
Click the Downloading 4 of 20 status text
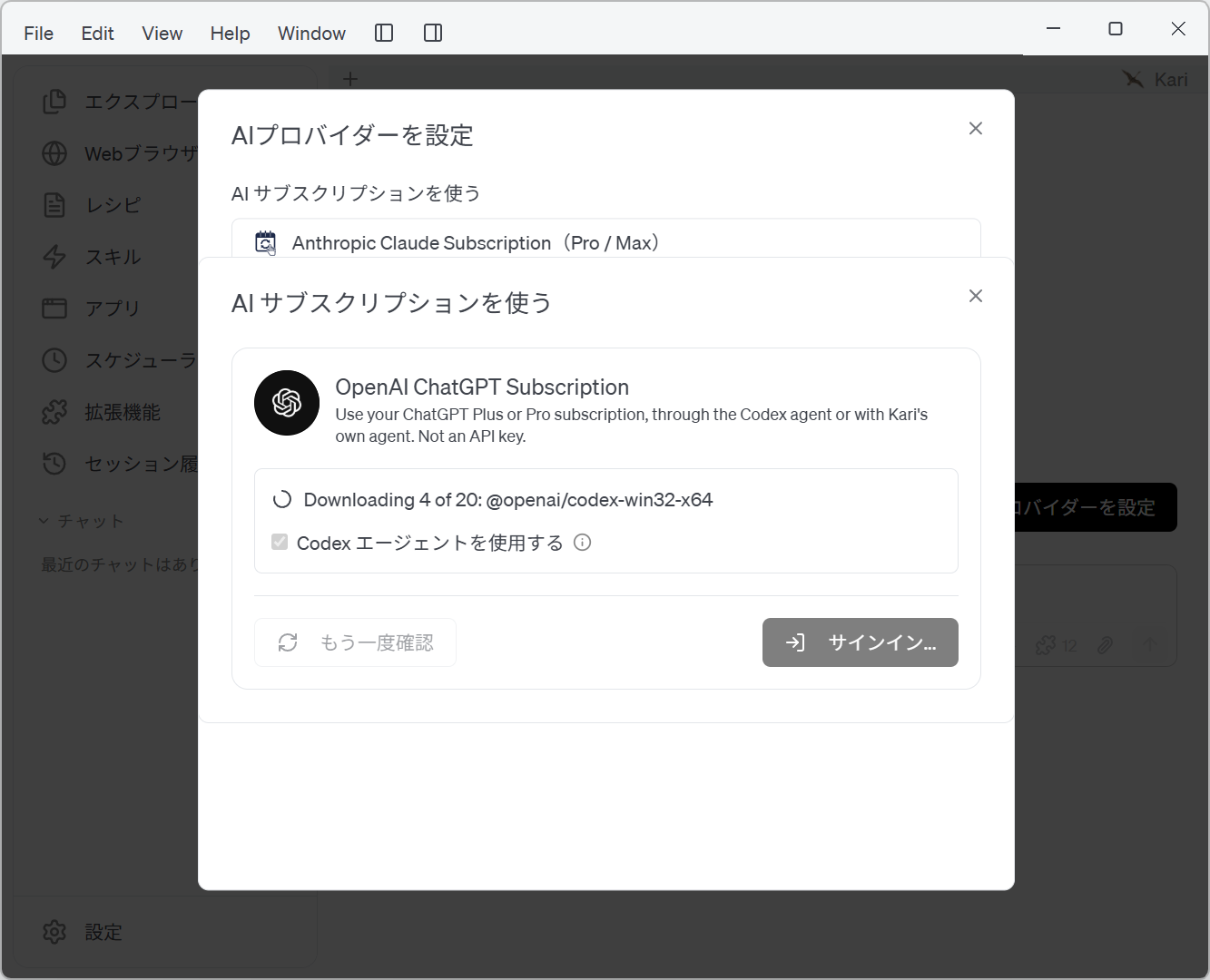508,500
